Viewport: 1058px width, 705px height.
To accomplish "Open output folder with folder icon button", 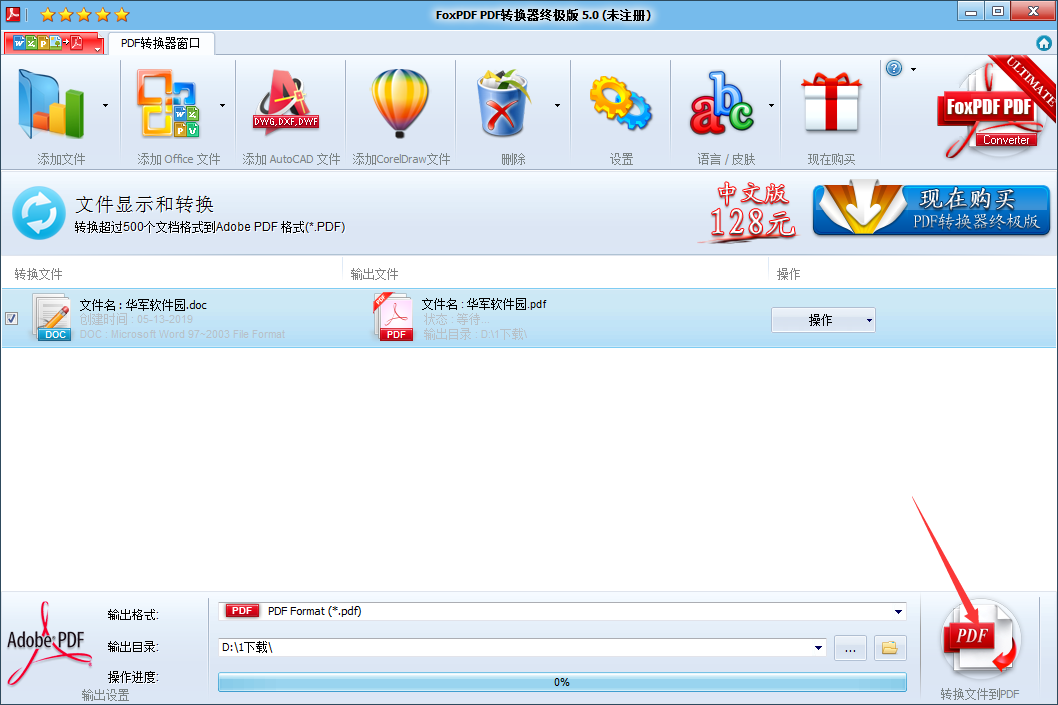I will pos(890,648).
